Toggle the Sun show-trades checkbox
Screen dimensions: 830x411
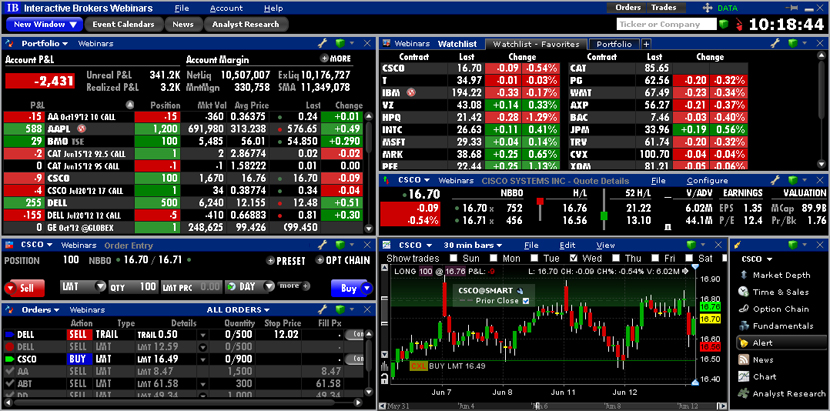pyautogui.click(x=454, y=258)
